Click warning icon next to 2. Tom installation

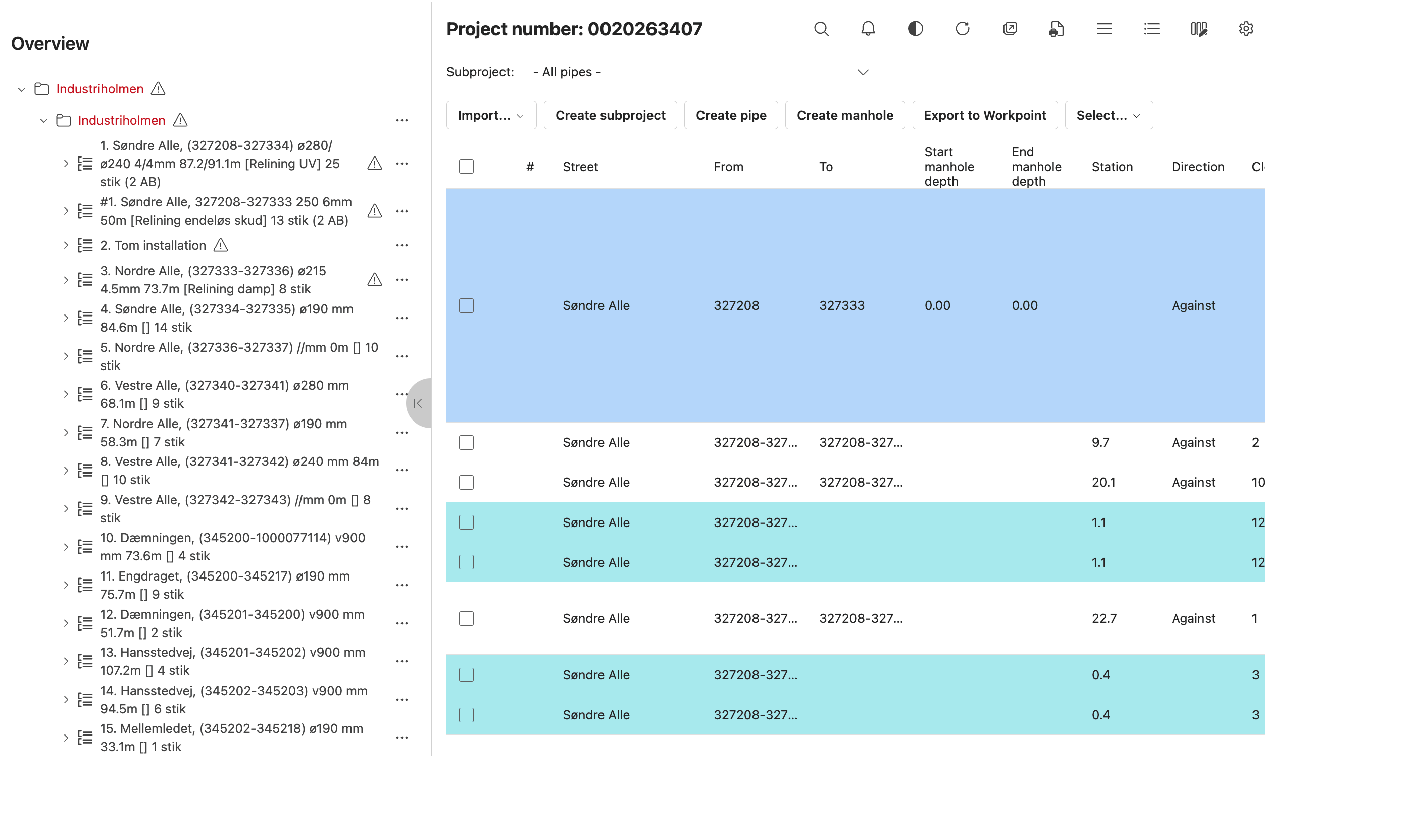click(x=221, y=245)
